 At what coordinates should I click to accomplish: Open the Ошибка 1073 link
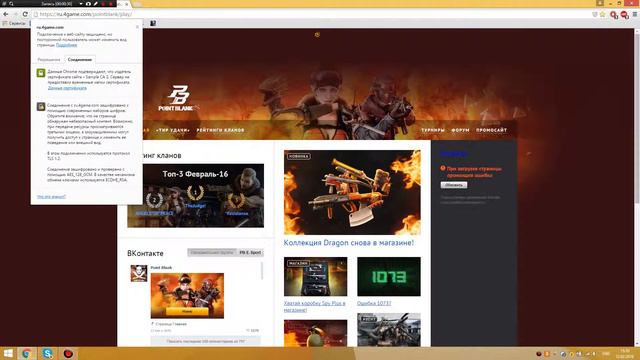(374, 303)
